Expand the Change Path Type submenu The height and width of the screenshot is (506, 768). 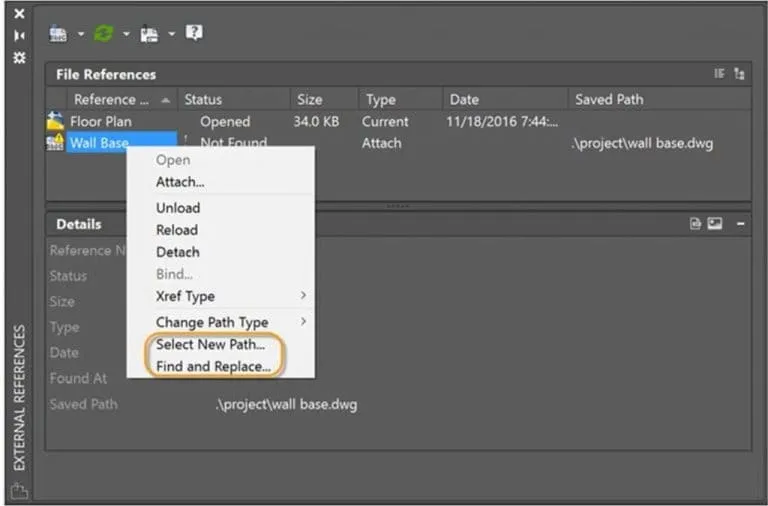click(220, 322)
